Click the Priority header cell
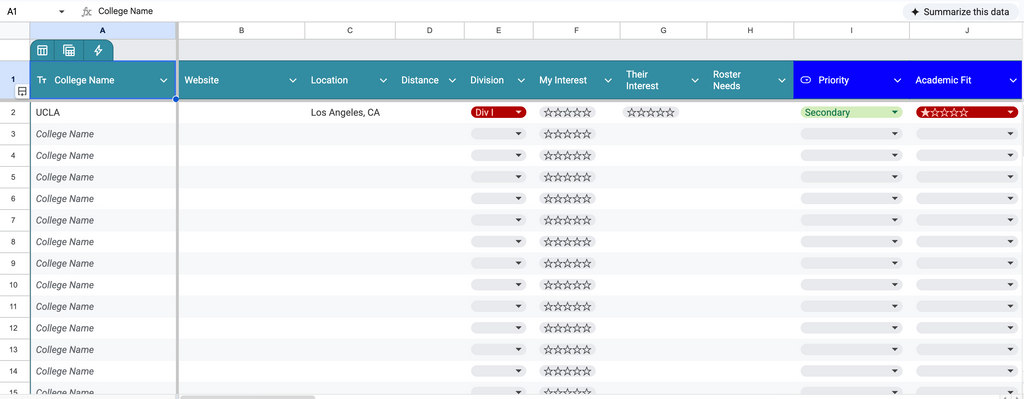Screen dimensions: 1024x399 click(x=852, y=80)
